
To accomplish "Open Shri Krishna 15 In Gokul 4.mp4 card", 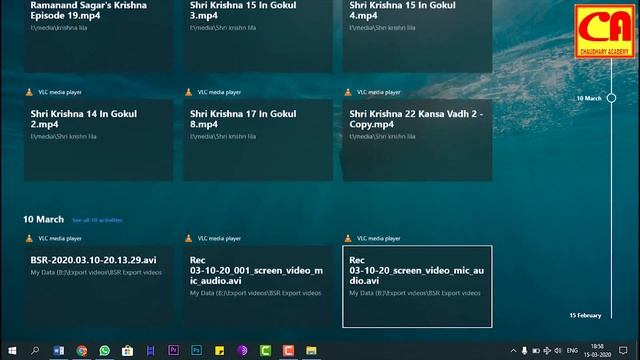I will pyautogui.click(x=417, y=36).
